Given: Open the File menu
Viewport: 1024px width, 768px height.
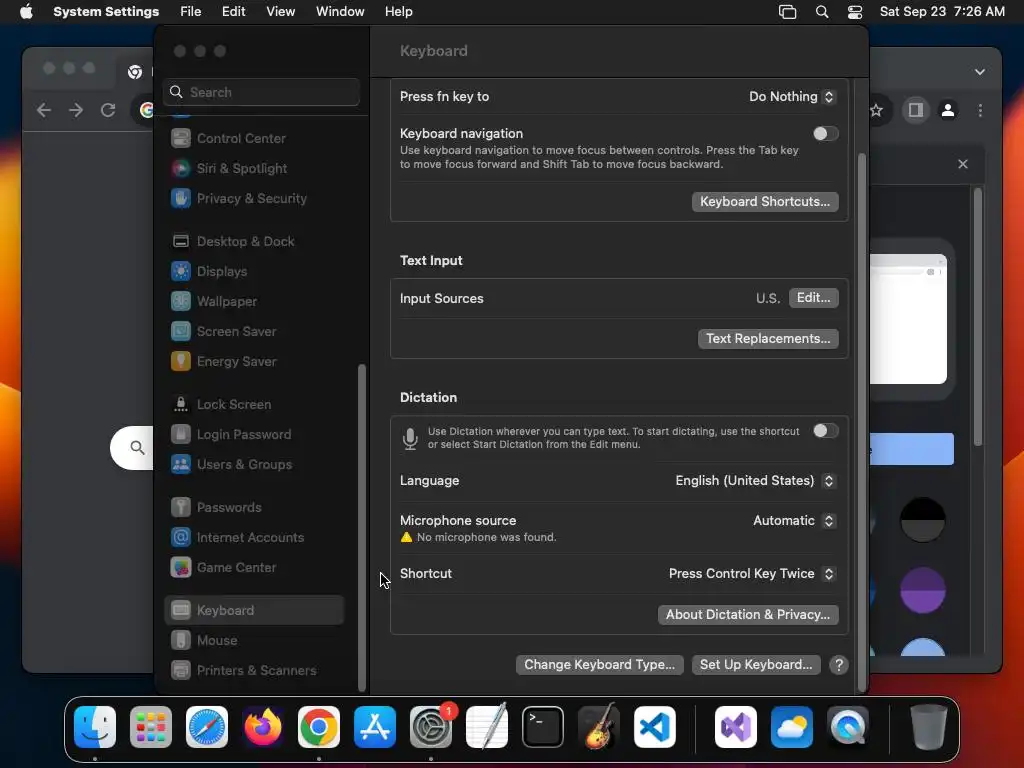Looking at the screenshot, I should pyautogui.click(x=191, y=12).
